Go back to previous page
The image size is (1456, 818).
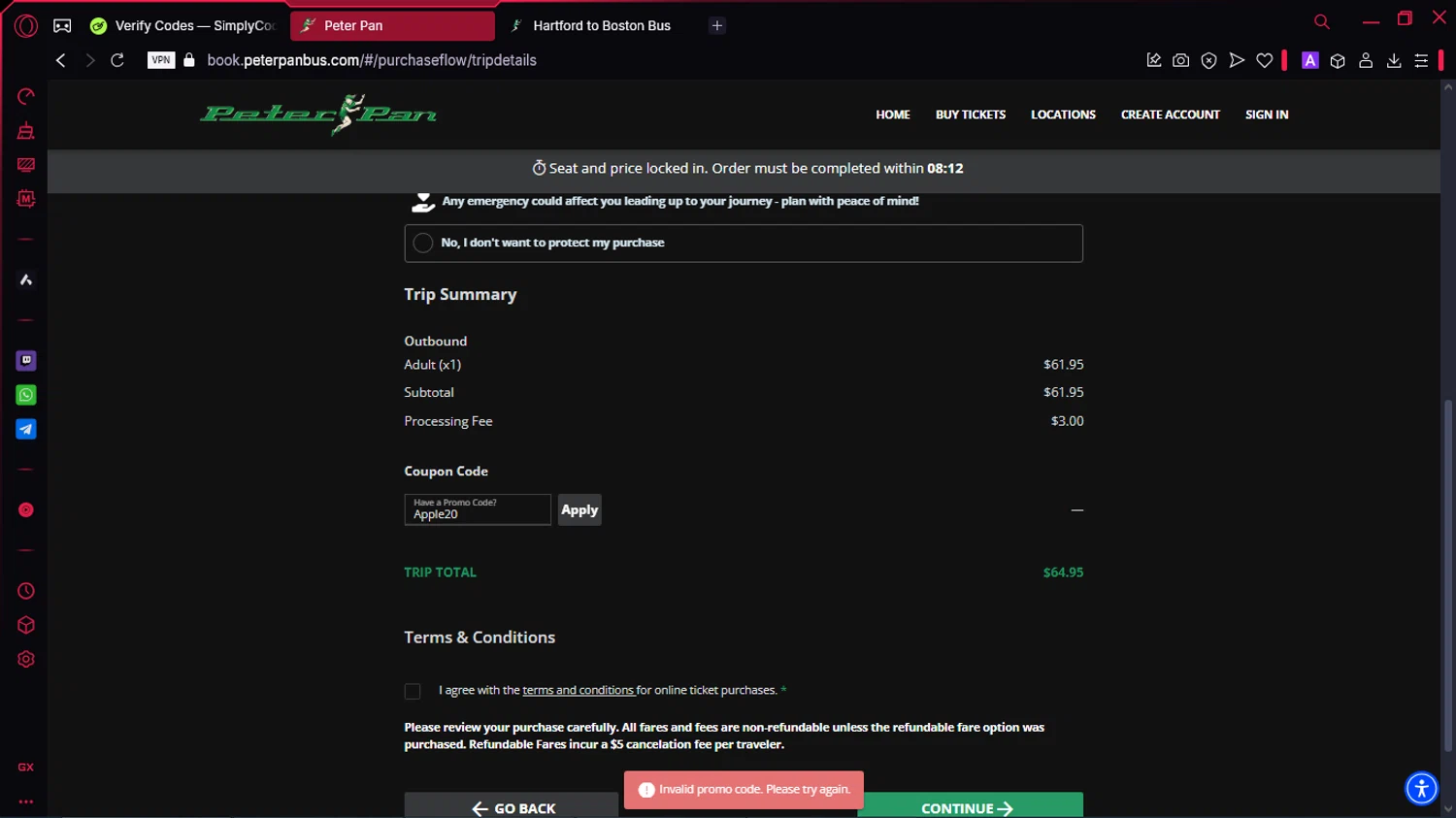point(60,60)
